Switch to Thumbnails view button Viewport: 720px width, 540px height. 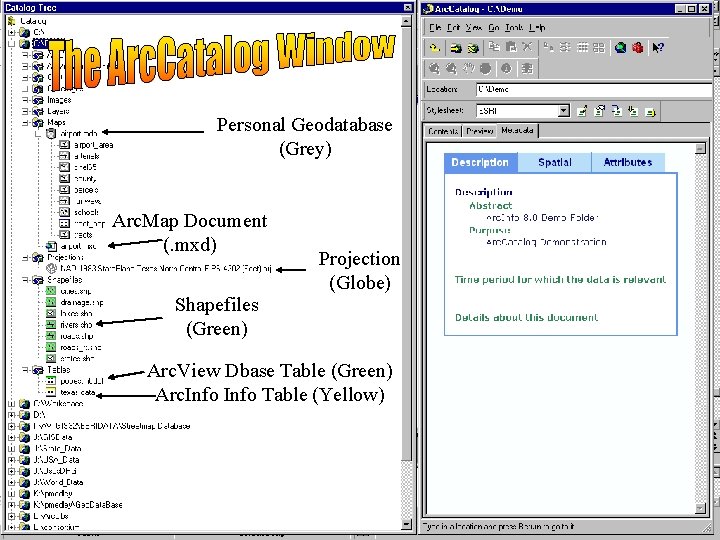coord(599,47)
